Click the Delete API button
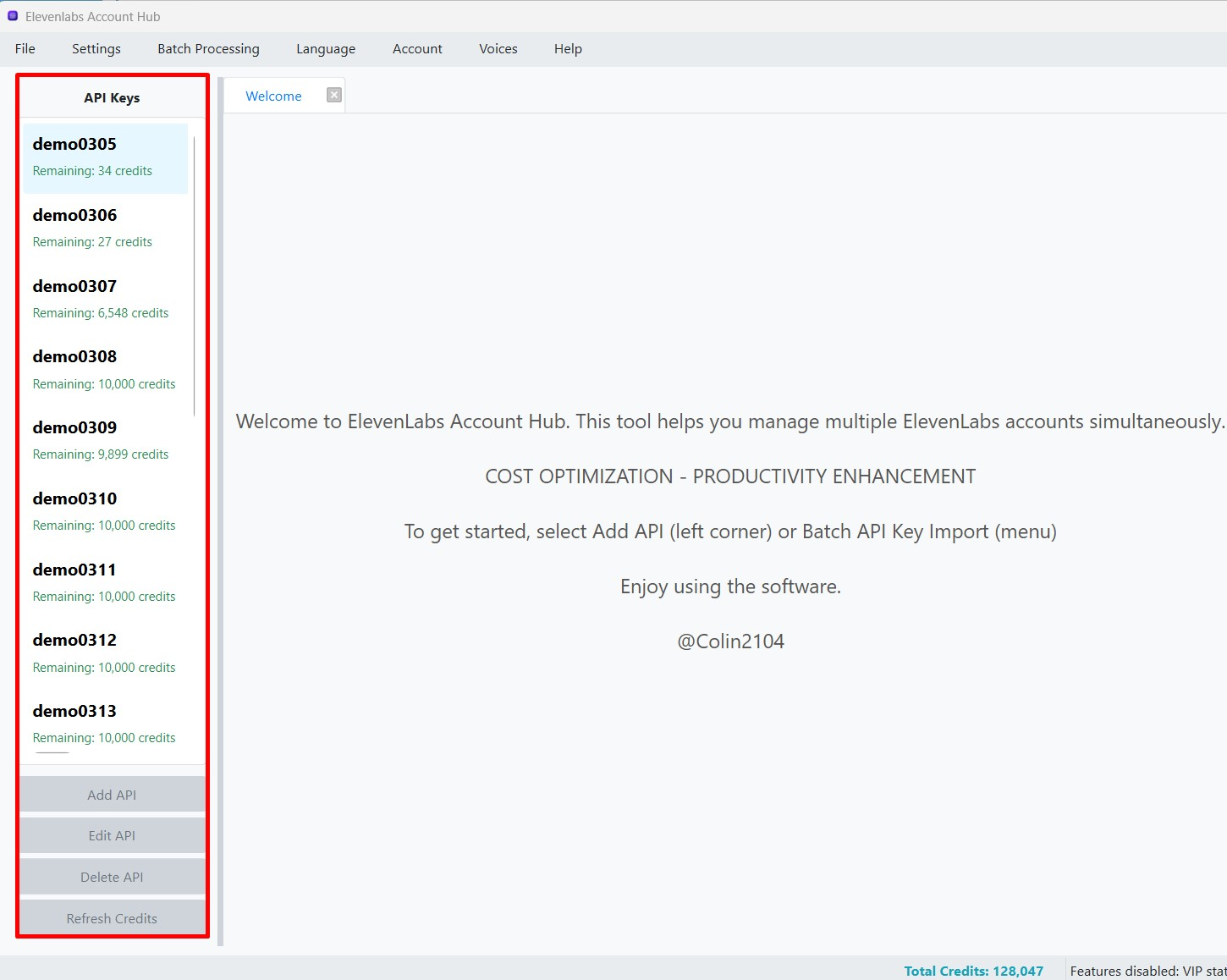Viewport: 1227px width, 980px height. click(112, 877)
